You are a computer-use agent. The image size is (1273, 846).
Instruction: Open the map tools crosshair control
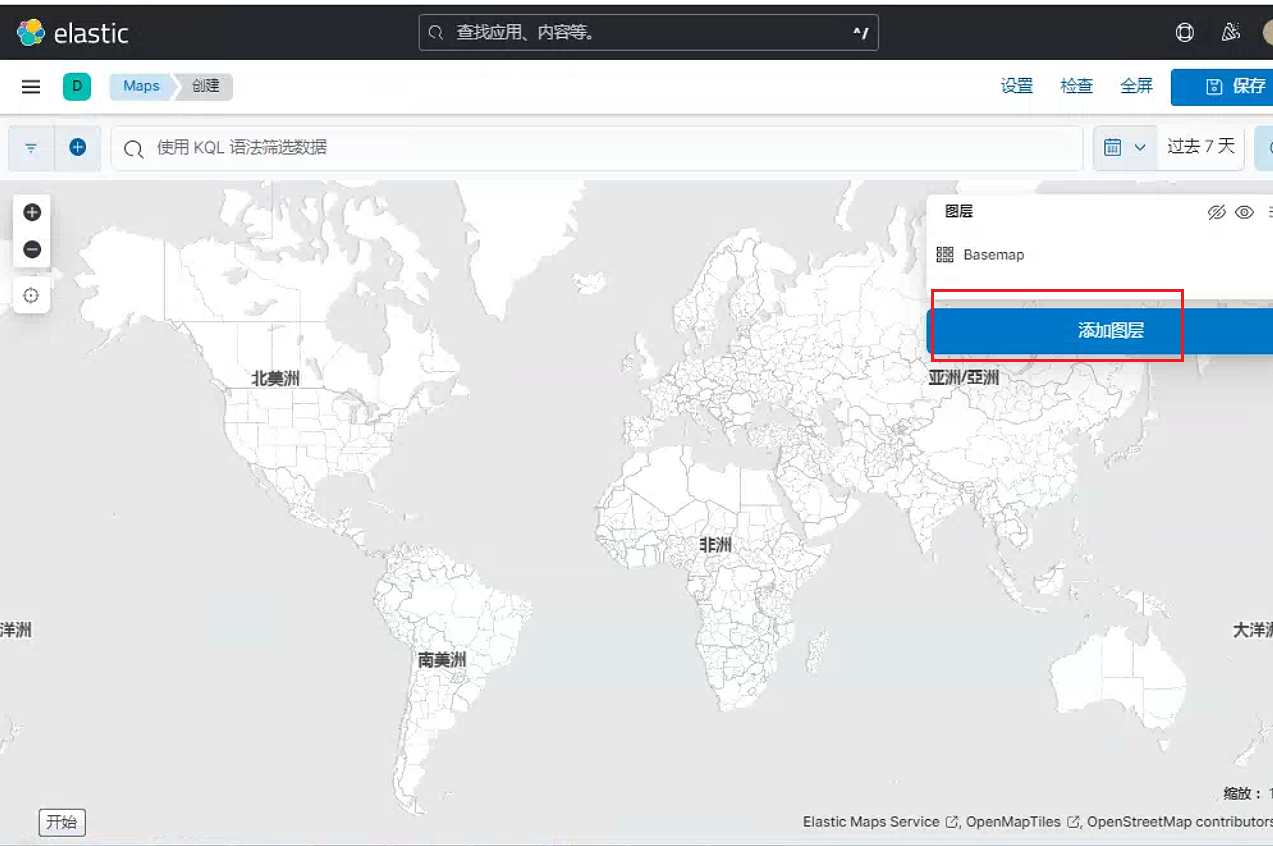pos(32,295)
